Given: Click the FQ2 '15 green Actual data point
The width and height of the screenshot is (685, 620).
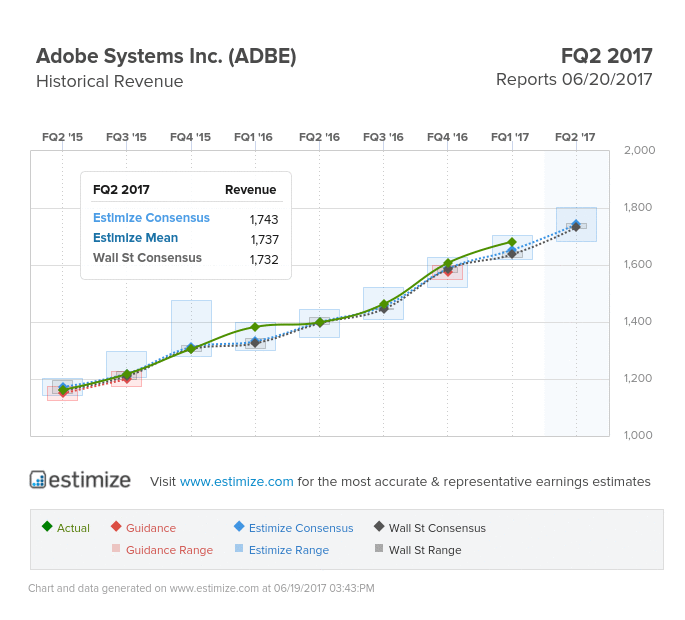Looking at the screenshot, I should 63,389.
